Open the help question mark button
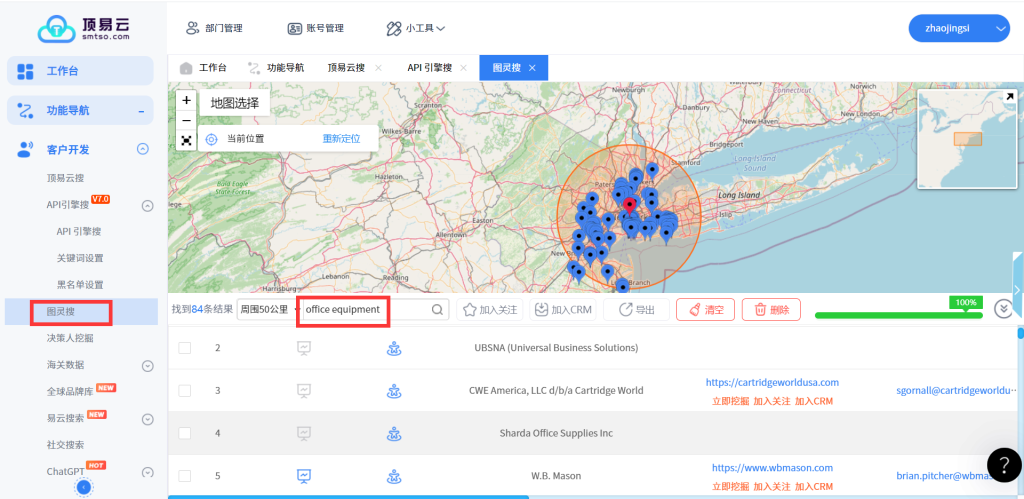The height and width of the screenshot is (499, 1024). [1003, 465]
